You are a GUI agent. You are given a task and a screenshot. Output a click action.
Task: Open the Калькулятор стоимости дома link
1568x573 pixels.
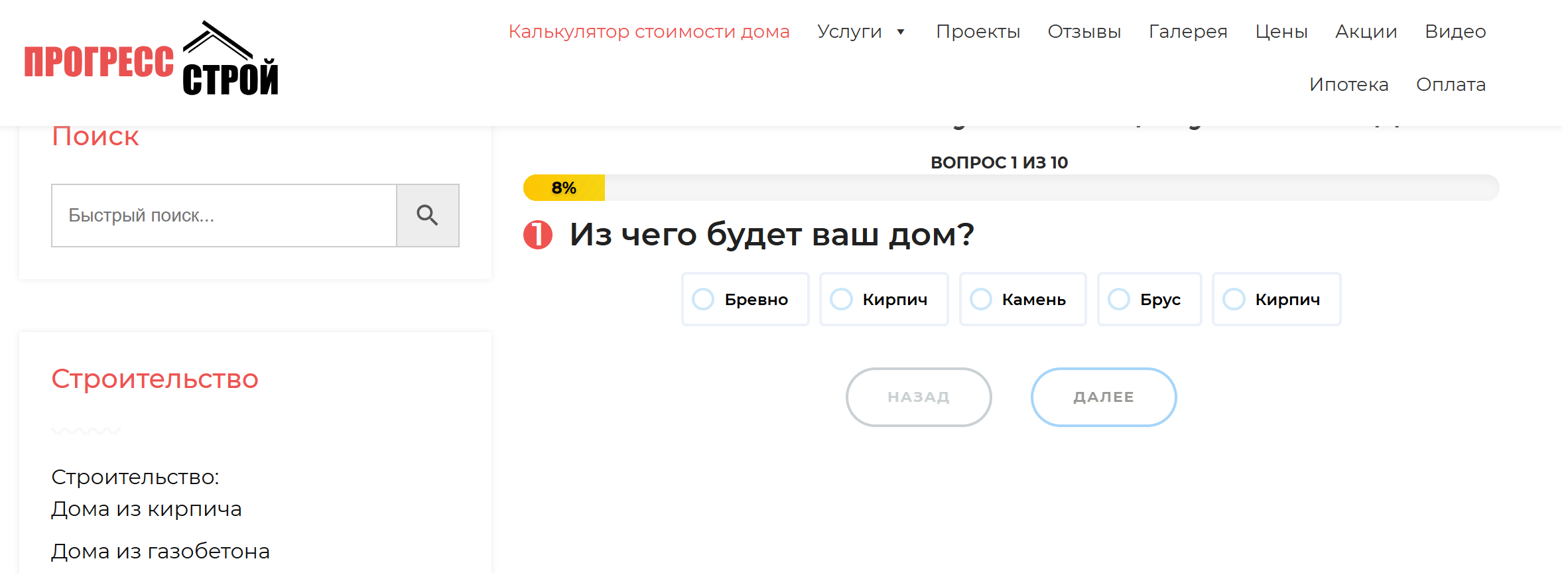click(x=649, y=31)
